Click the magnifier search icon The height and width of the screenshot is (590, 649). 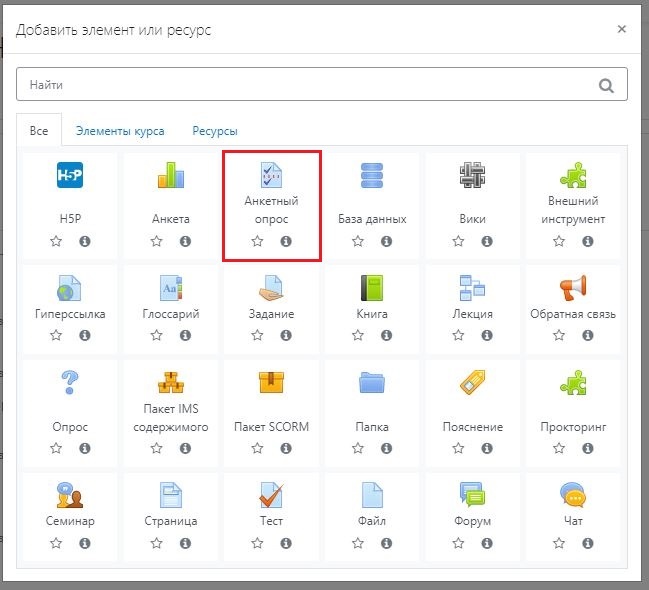(x=606, y=86)
